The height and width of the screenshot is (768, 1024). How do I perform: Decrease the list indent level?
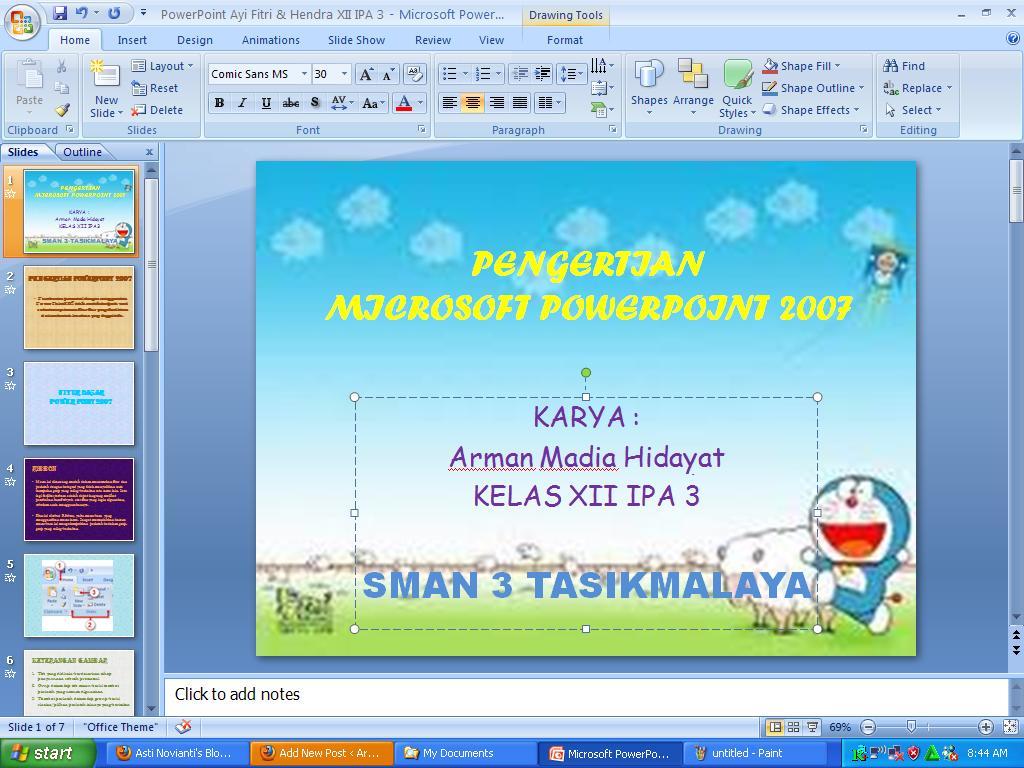click(x=520, y=74)
